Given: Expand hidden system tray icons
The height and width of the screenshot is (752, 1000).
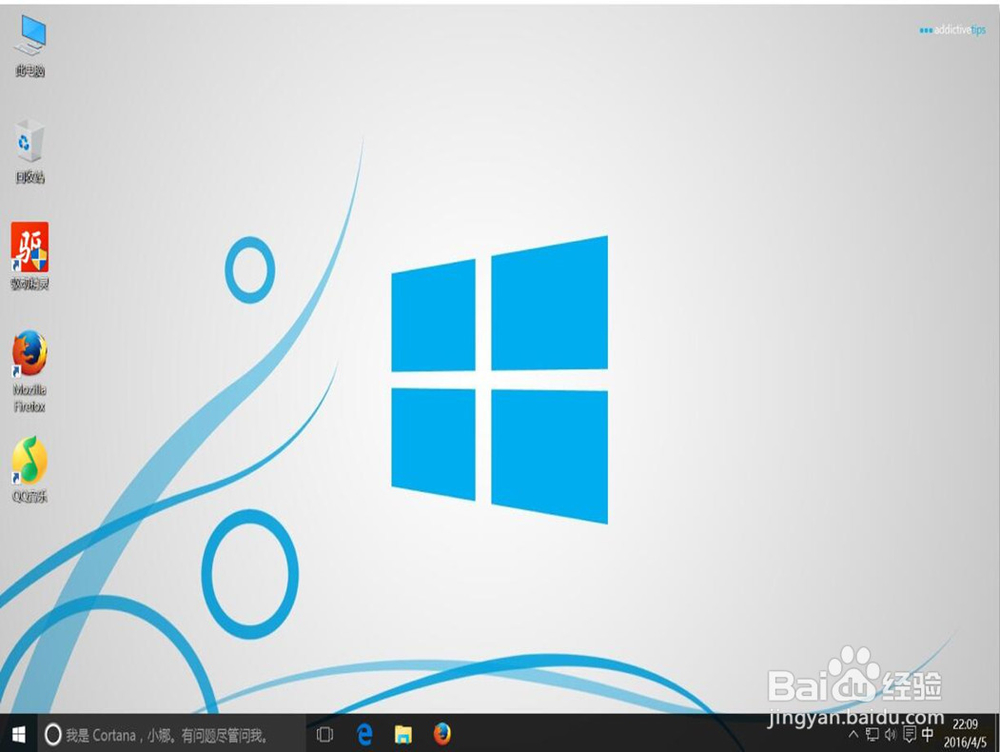Looking at the screenshot, I should point(853,735).
